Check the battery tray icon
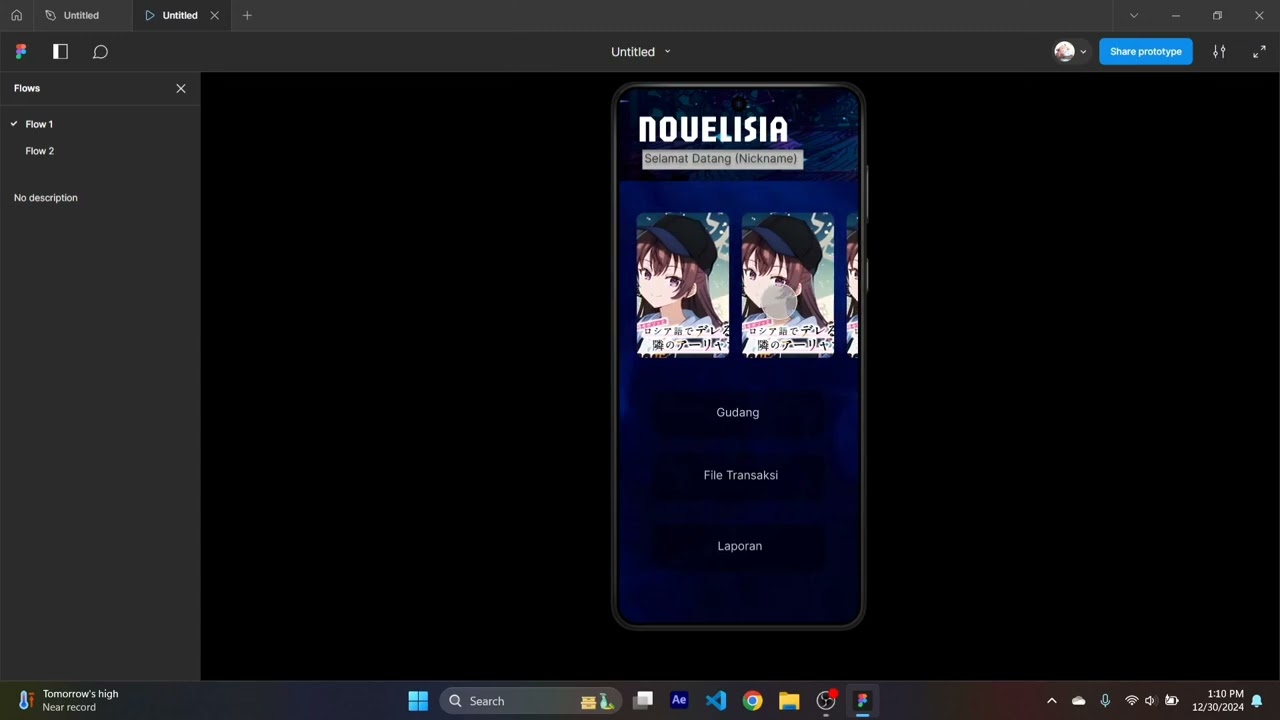Viewport: 1280px width, 720px height. (x=1171, y=701)
